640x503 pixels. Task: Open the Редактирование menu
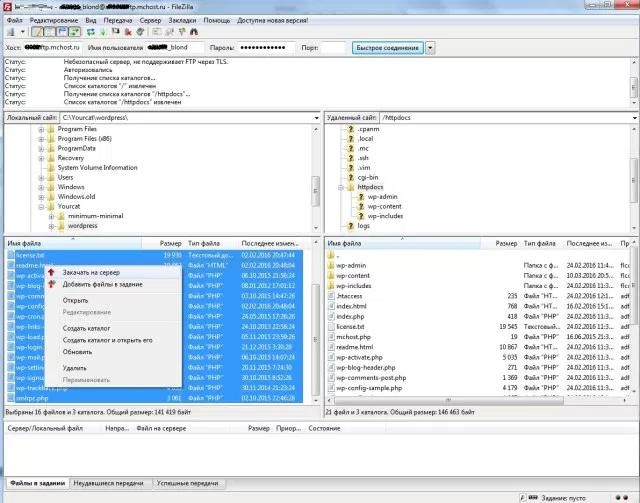(x=53, y=20)
